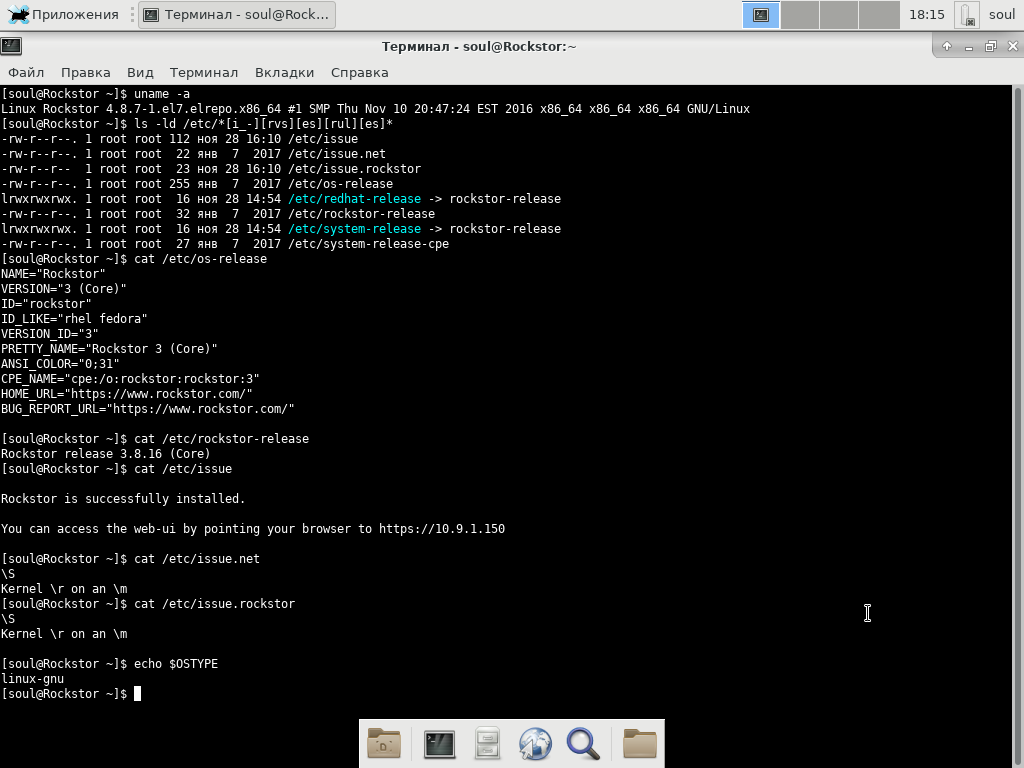Image resolution: width=1024 pixels, height=768 pixels.
Task: Open the Справка menu
Action: click(x=360, y=72)
